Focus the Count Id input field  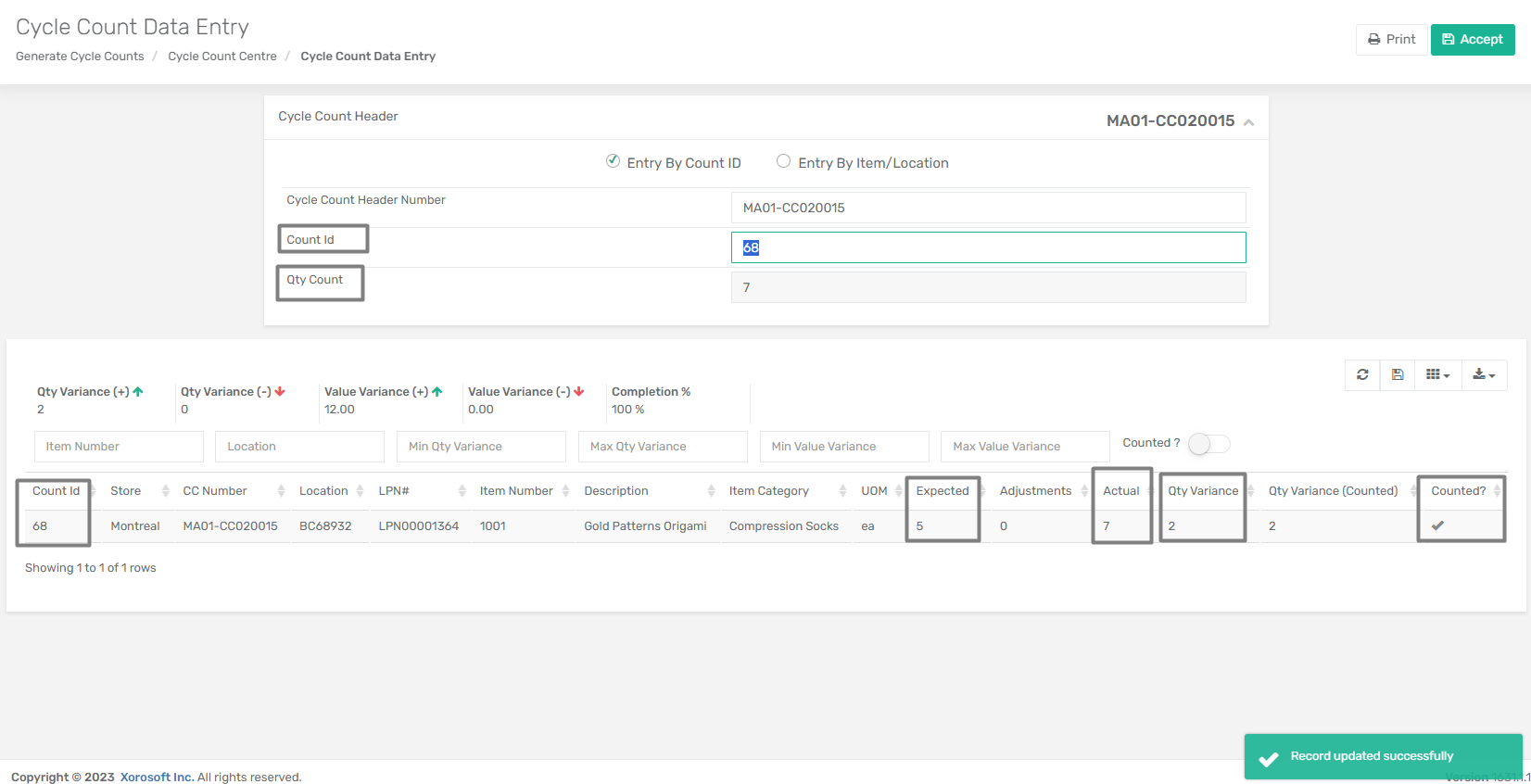(988, 247)
